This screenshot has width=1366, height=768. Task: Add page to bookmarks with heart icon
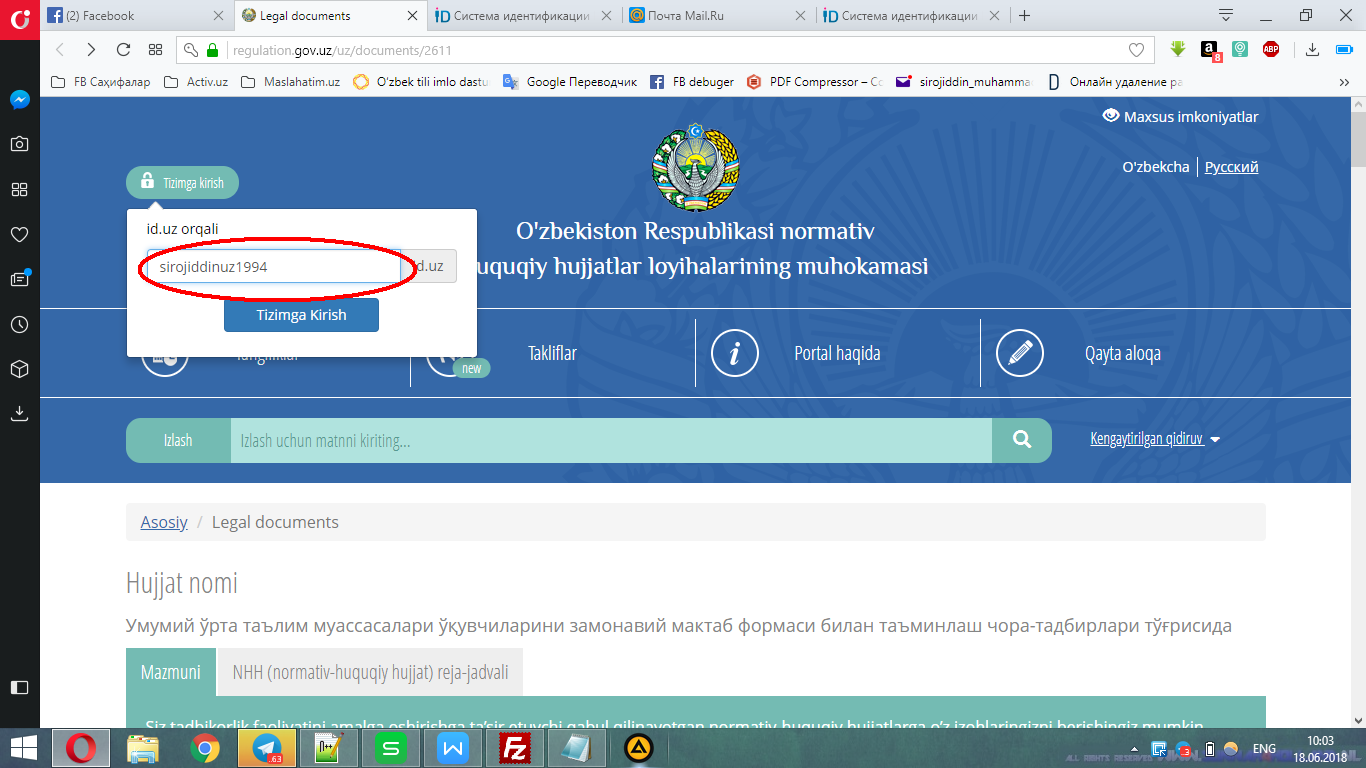tap(1136, 49)
